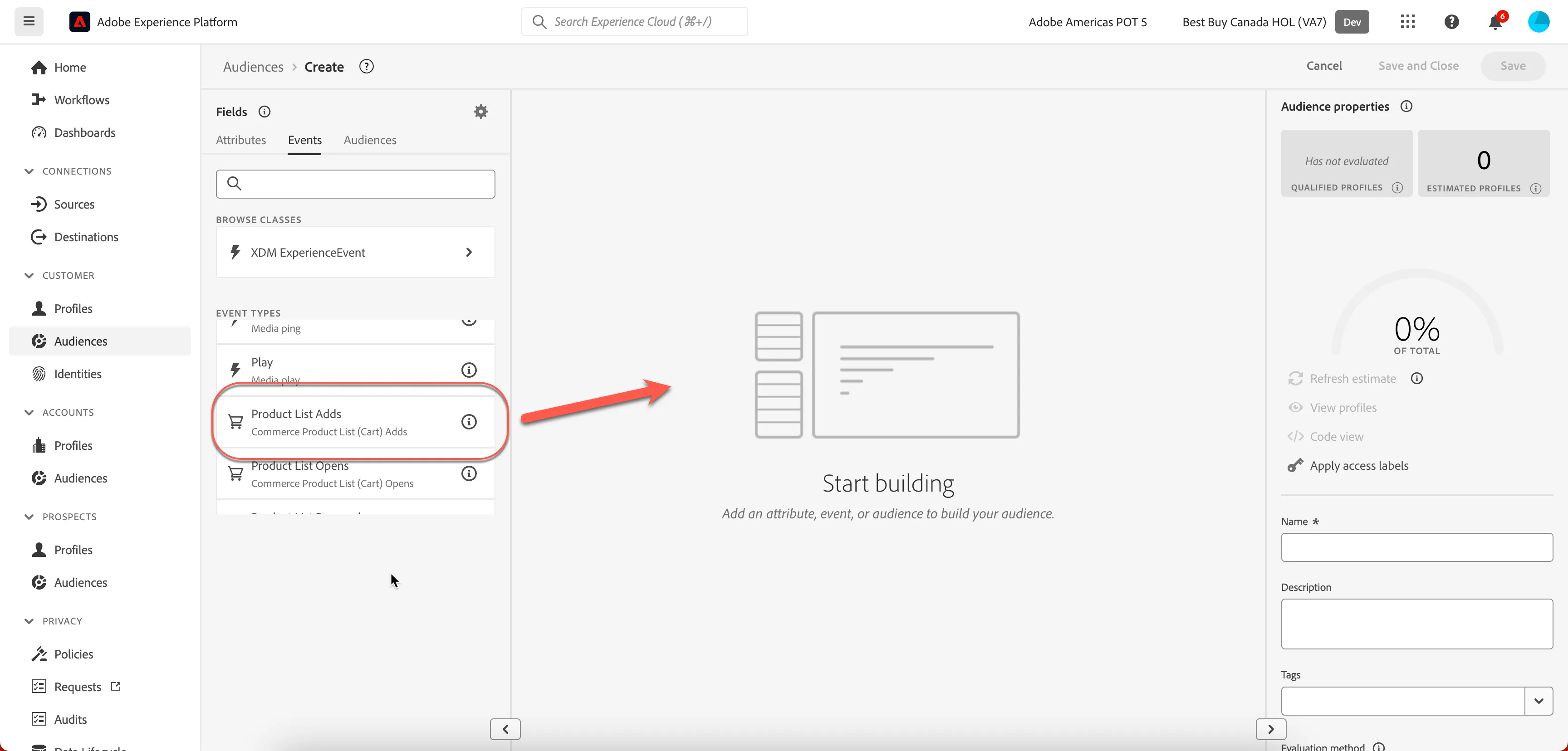1568x751 pixels.
Task: Open the Fields settings gear
Action: point(480,112)
